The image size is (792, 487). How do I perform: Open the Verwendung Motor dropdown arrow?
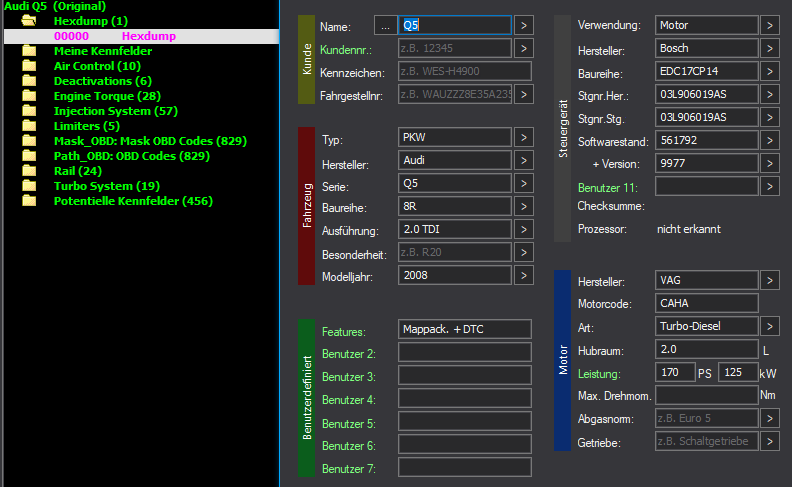click(x=769, y=25)
